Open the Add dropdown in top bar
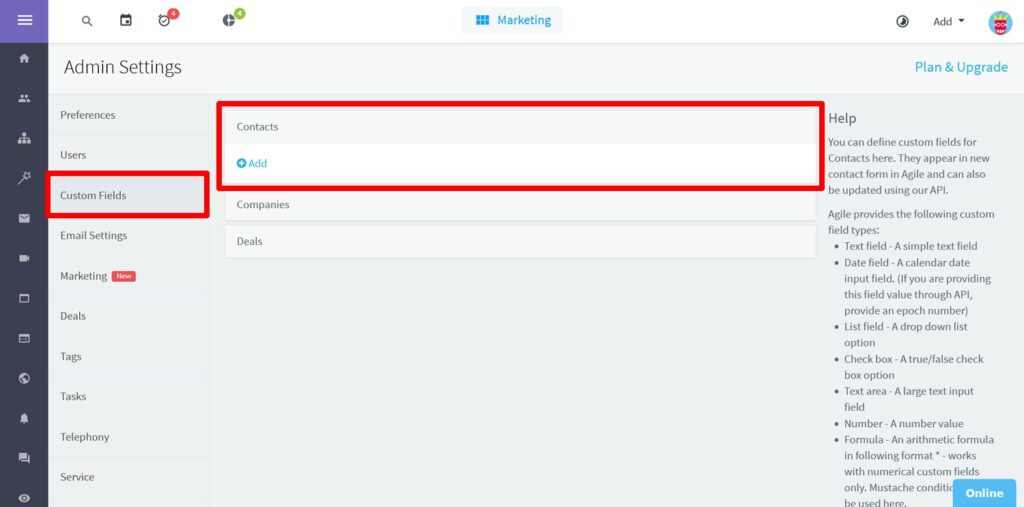 click(x=948, y=21)
